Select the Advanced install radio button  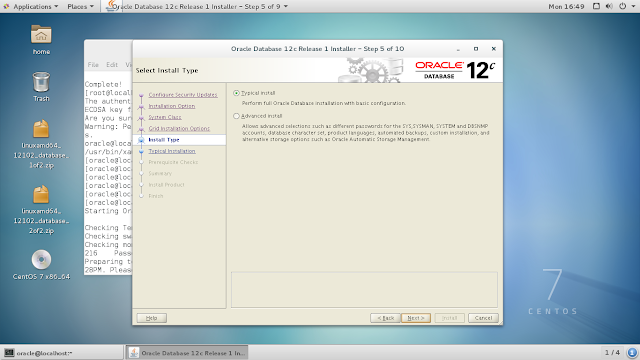coord(236,116)
